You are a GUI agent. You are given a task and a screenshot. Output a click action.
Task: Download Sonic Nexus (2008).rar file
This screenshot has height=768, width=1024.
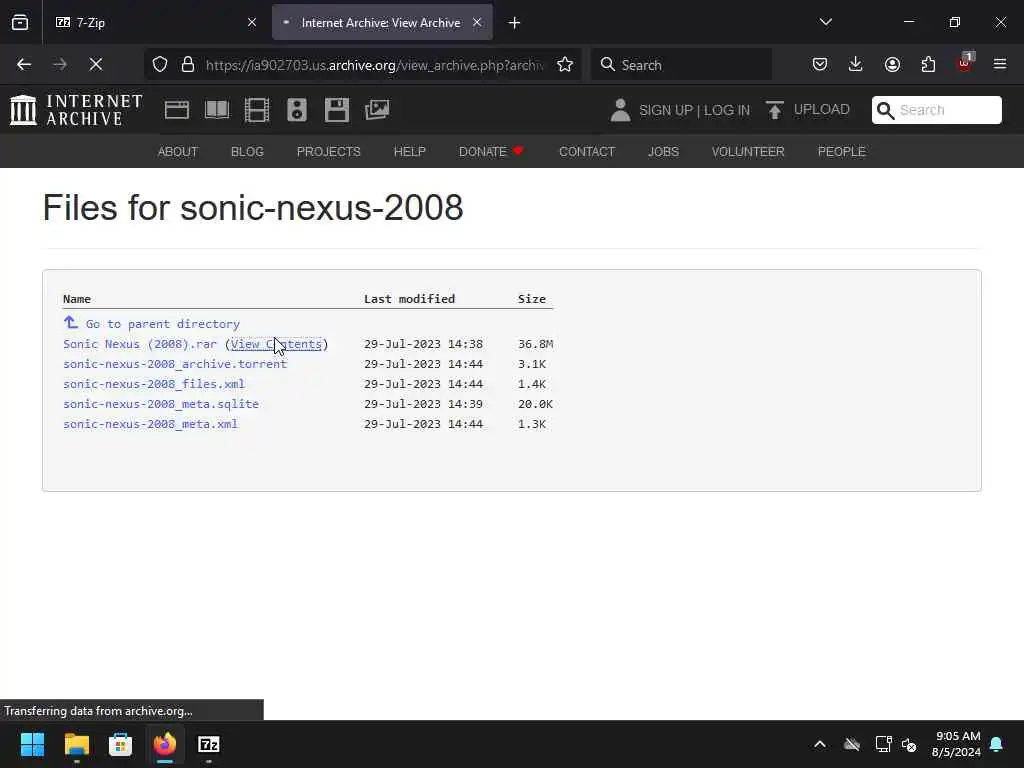point(140,344)
